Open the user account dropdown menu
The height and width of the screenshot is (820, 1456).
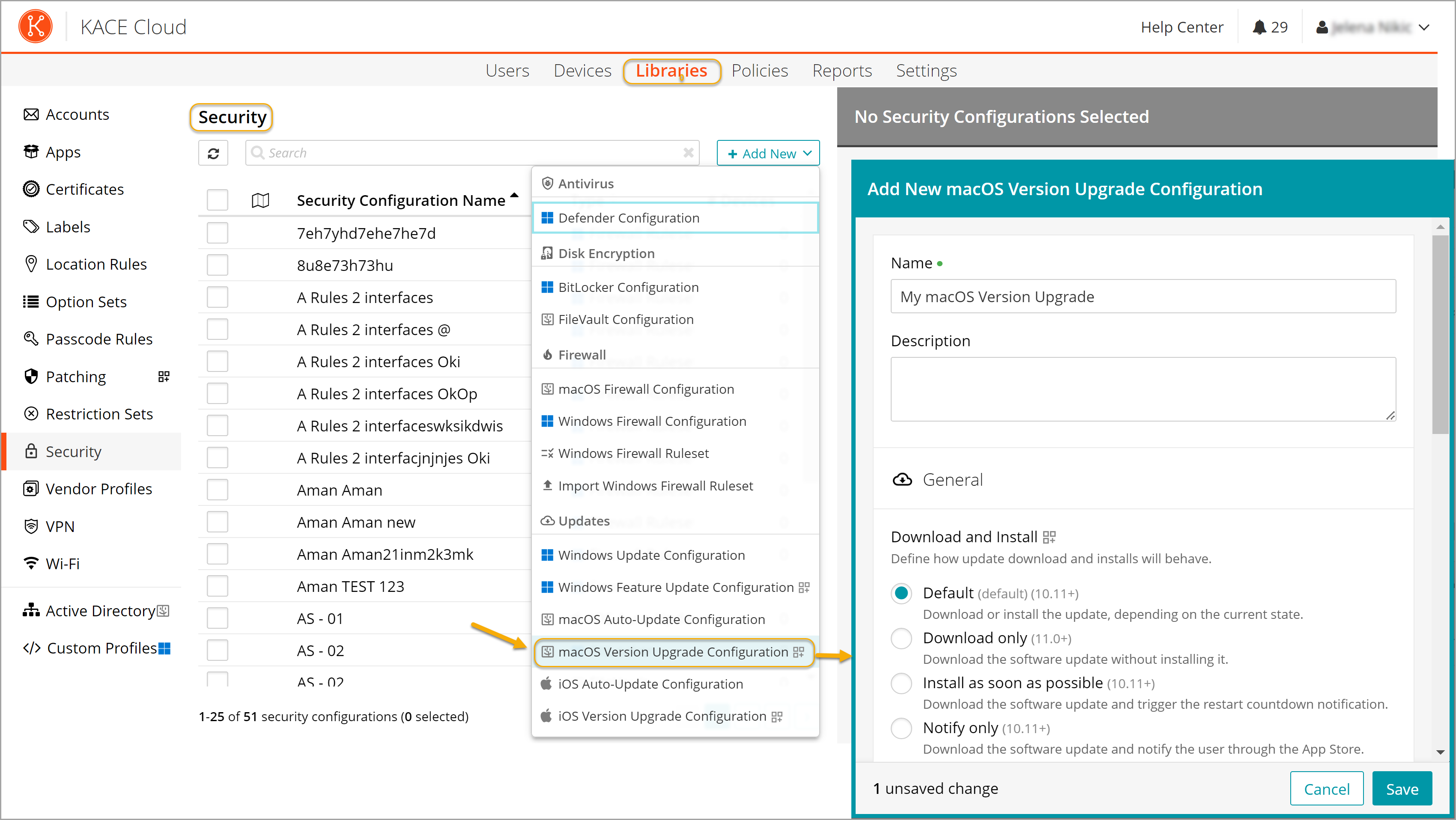(x=1372, y=27)
